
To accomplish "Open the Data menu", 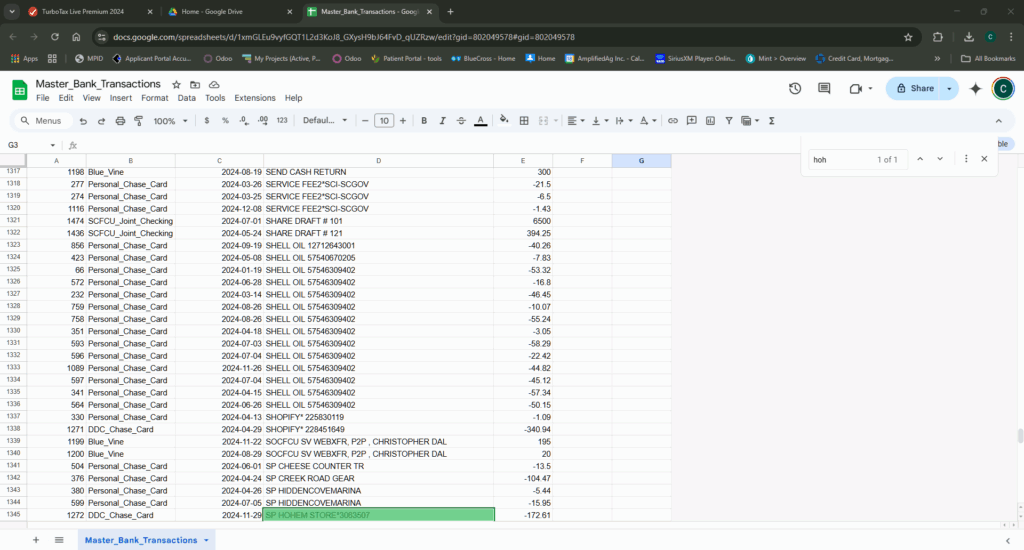I will [187, 98].
